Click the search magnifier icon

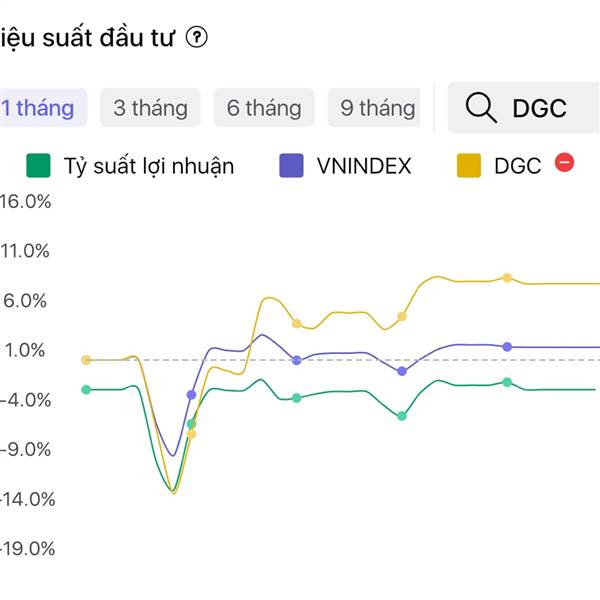click(x=481, y=108)
